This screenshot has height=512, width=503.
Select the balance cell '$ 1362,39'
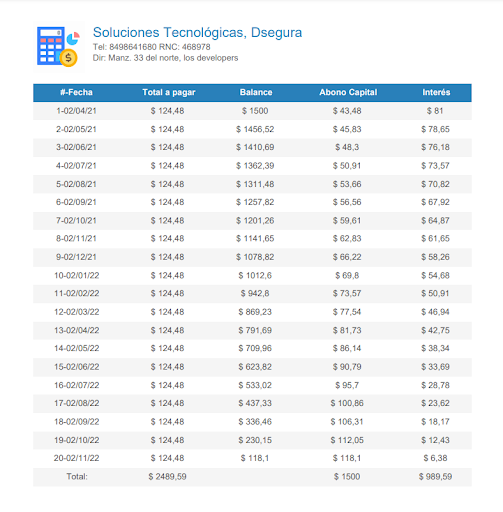click(x=255, y=166)
